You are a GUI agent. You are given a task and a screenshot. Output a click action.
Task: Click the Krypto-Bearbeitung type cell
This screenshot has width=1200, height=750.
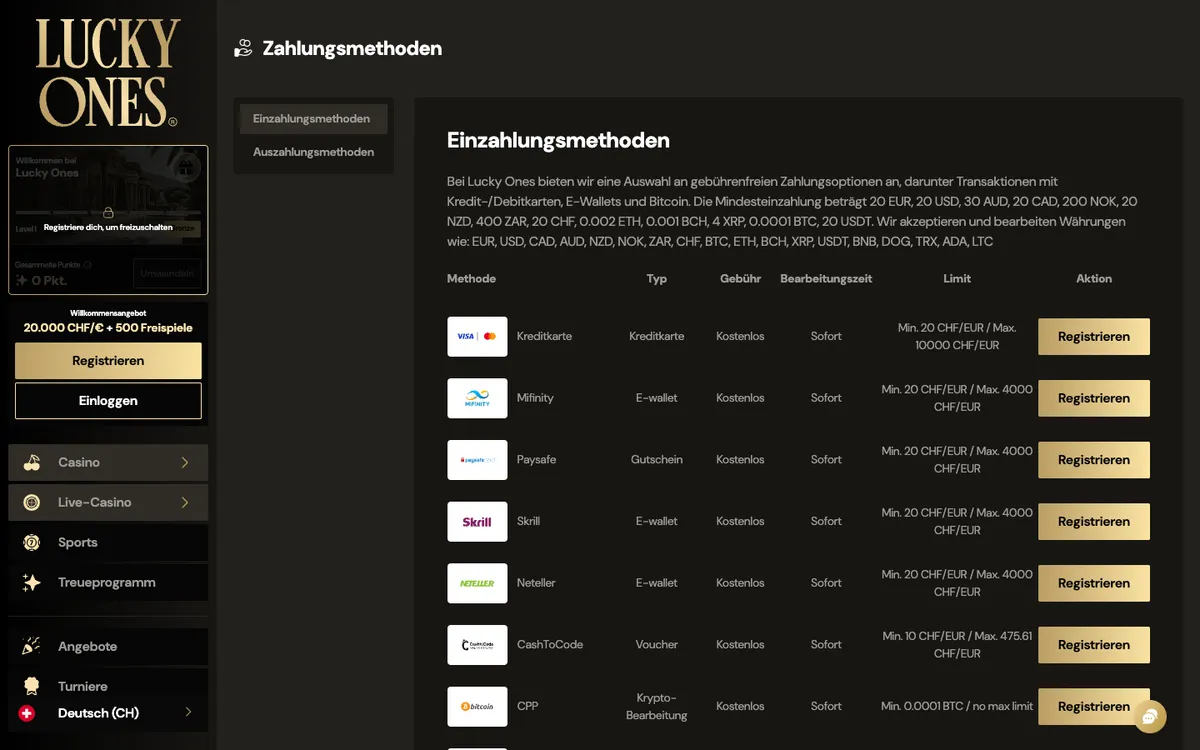point(657,706)
